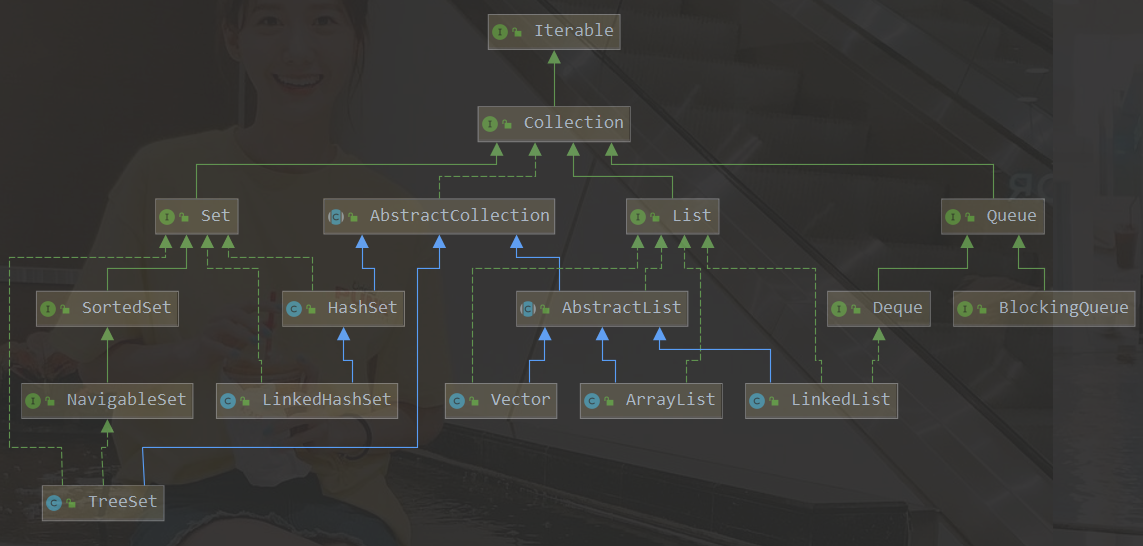The height and width of the screenshot is (546, 1143).
Task: Click the public lock icon on NavigableSet
Action: 50,401
